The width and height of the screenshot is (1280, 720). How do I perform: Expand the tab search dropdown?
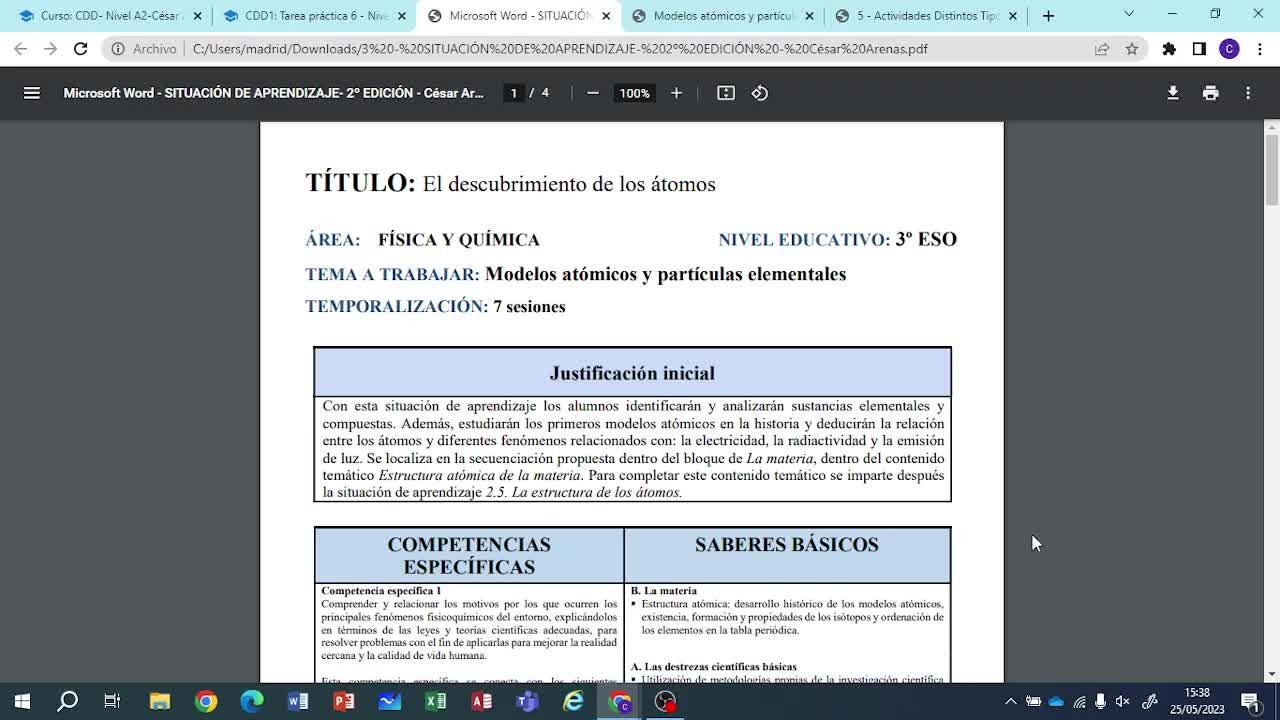1129,14
